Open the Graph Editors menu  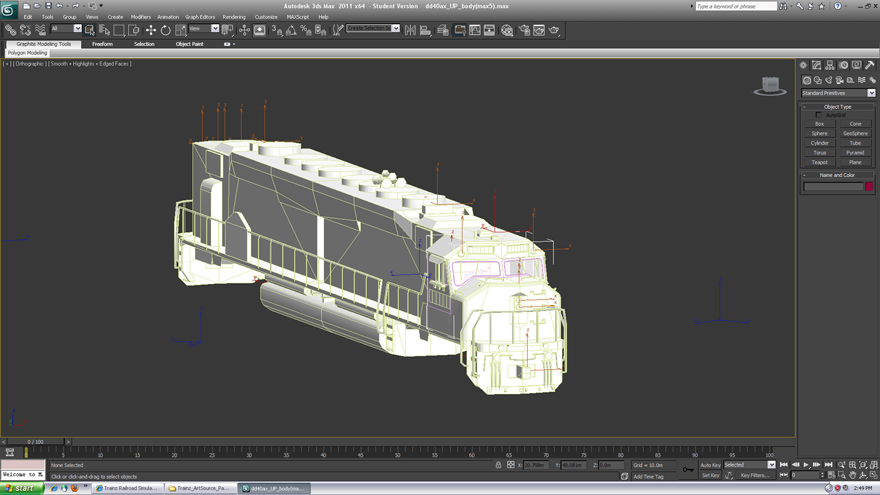click(200, 17)
